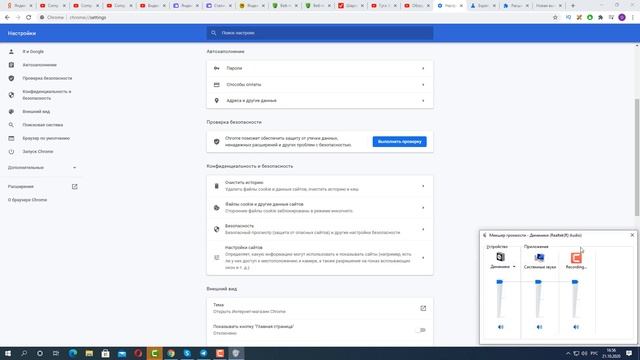Open Расширения via its external-link icon
This screenshot has width=640, height=360.
pyautogui.click(x=75, y=187)
